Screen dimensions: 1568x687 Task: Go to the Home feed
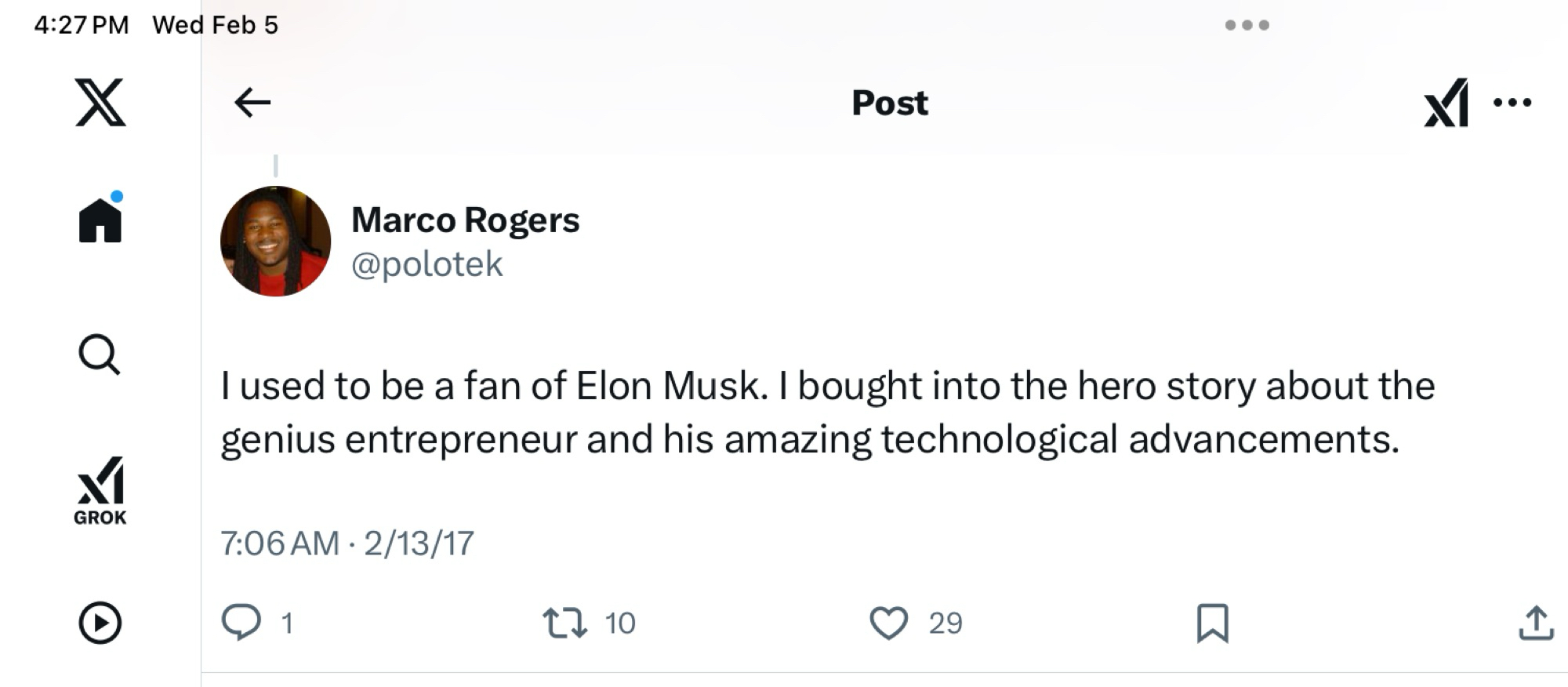coord(100,220)
